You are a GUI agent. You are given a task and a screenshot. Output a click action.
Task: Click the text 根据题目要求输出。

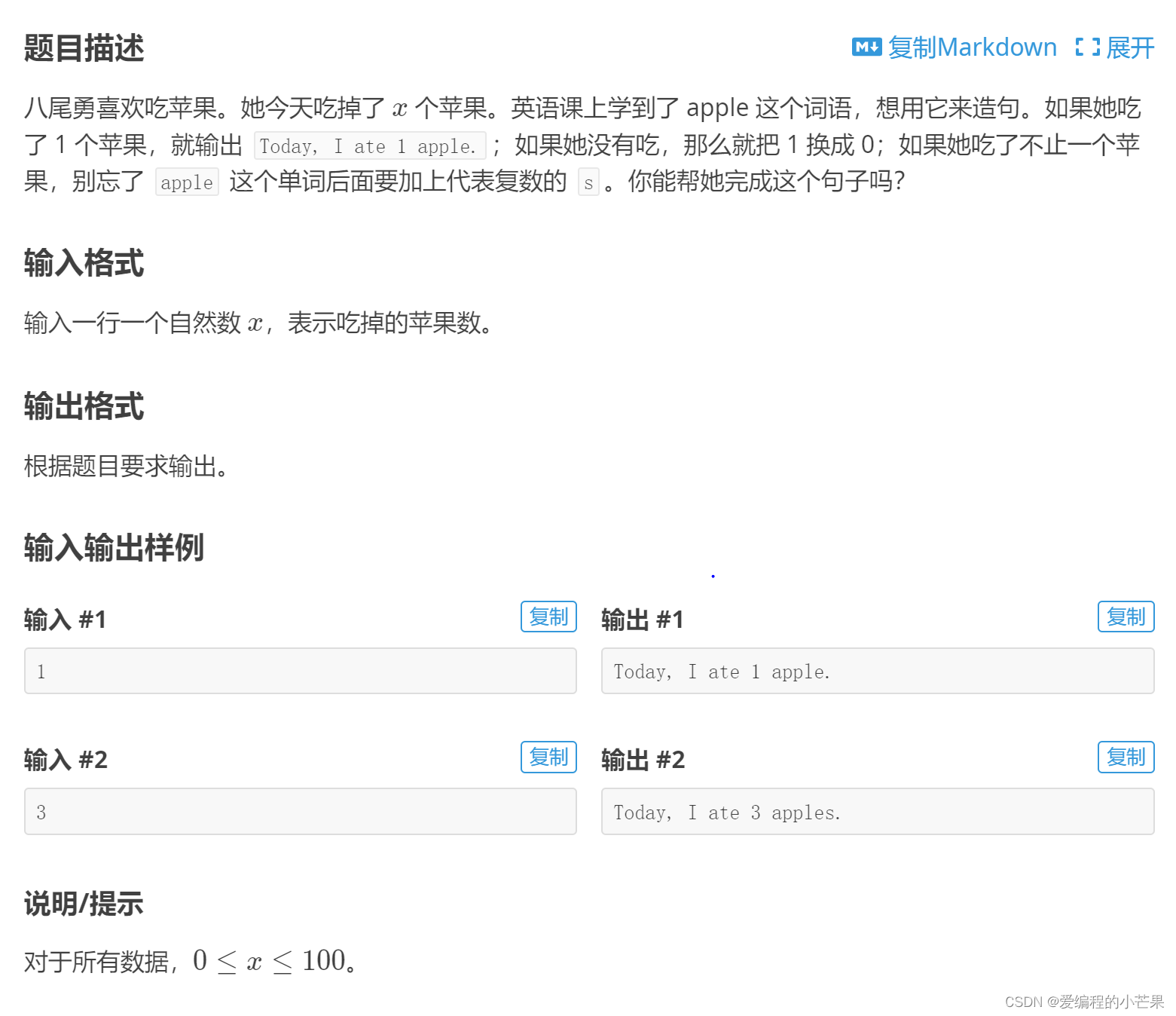click(x=127, y=466)
